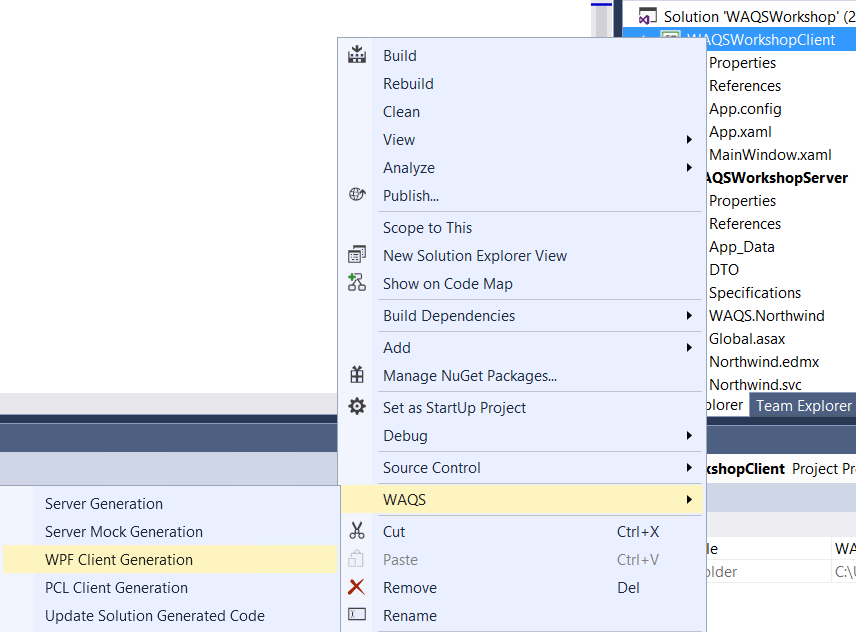
Task: Select Build in the context menu
Action: (522, 56)
